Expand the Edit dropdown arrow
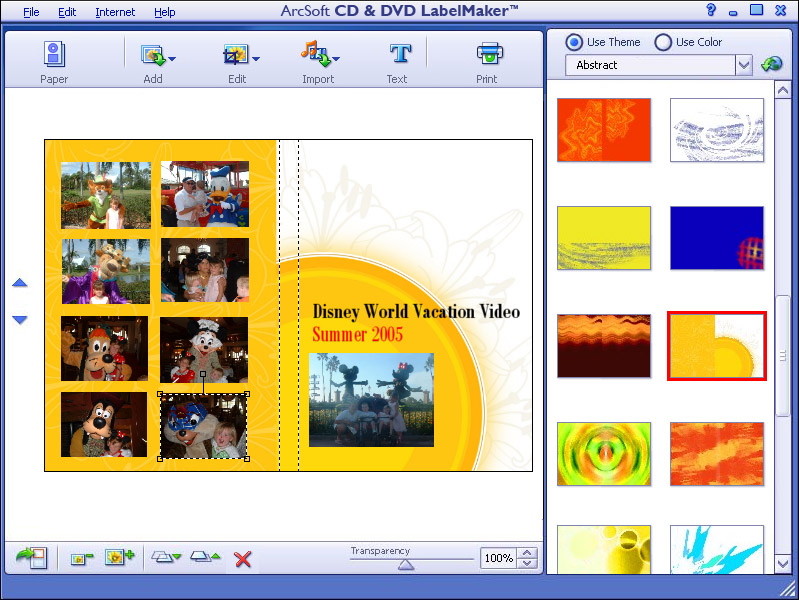Image resolution: width=799 pixels, height=600 pixels. 256,59
